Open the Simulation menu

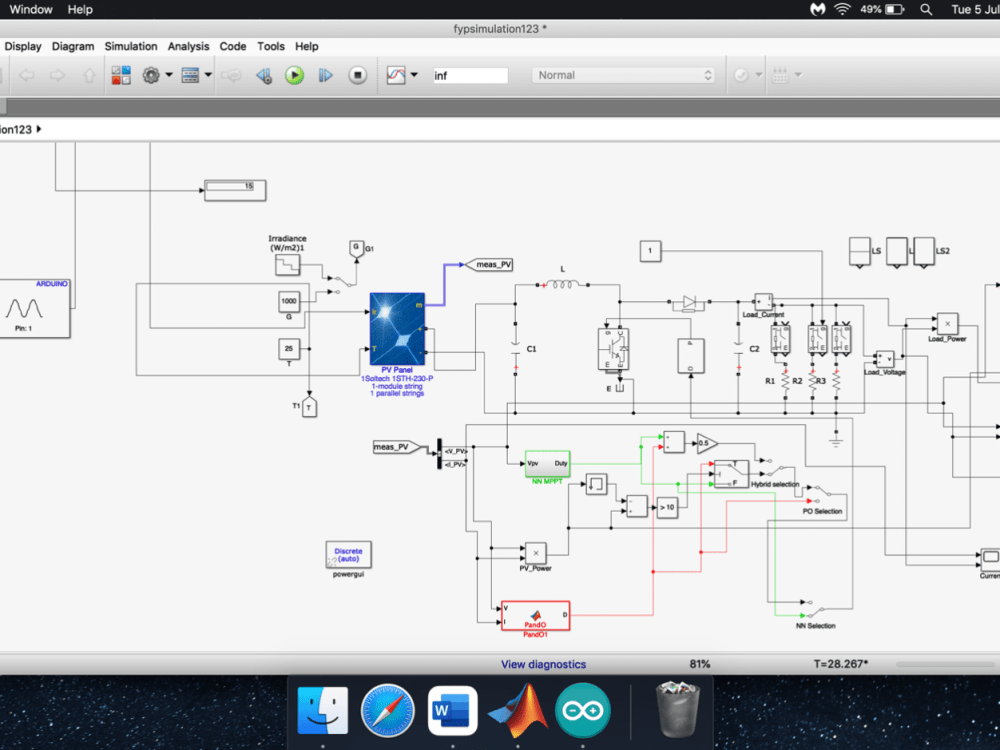pyautogui.click(x=131, y=46)
